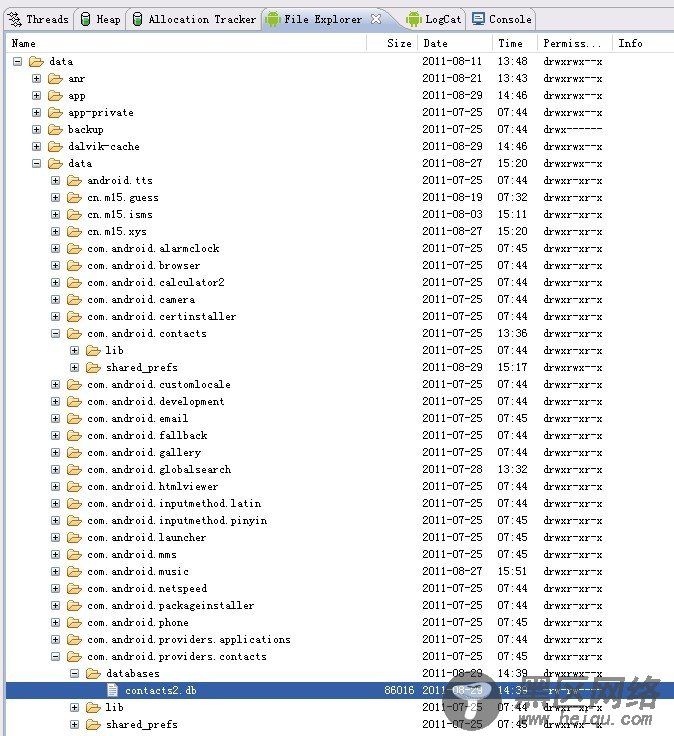Click the databases folder icon
Image resolution: width=674 pixels, height=736 pixels.
click(93, 674)
